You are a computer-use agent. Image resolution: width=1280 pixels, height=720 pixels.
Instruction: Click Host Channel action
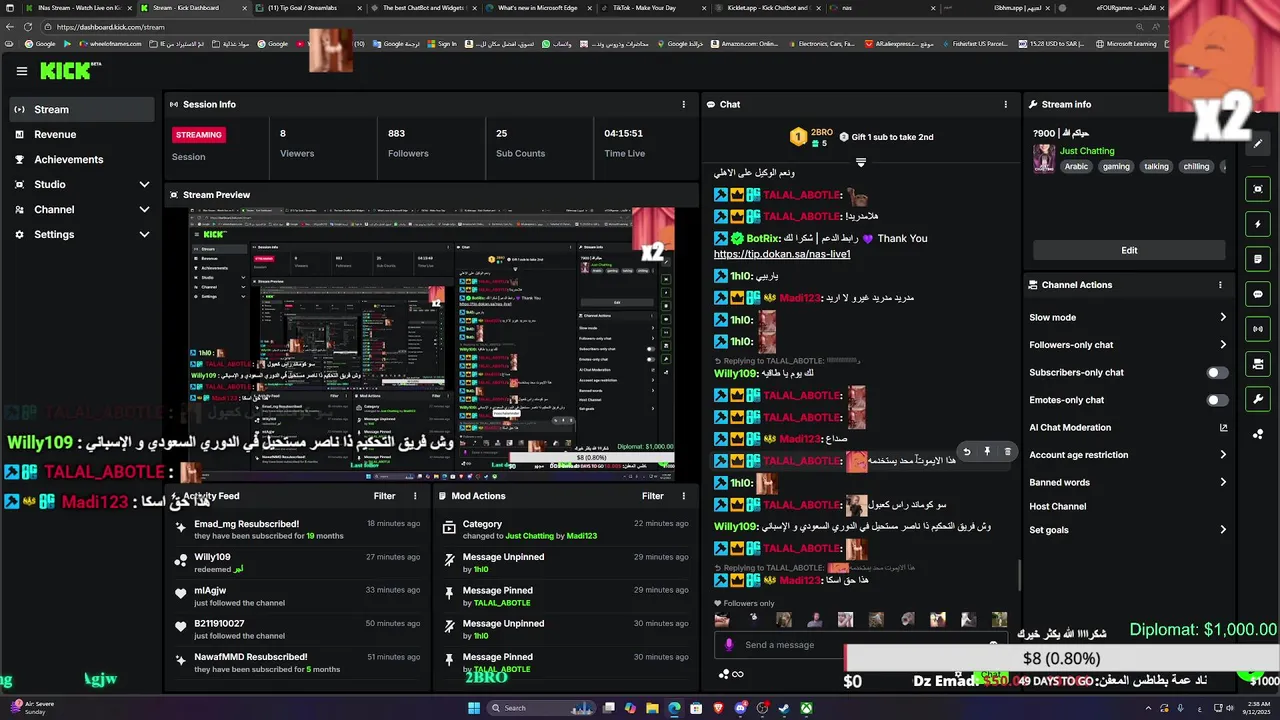pos(1058,507)
